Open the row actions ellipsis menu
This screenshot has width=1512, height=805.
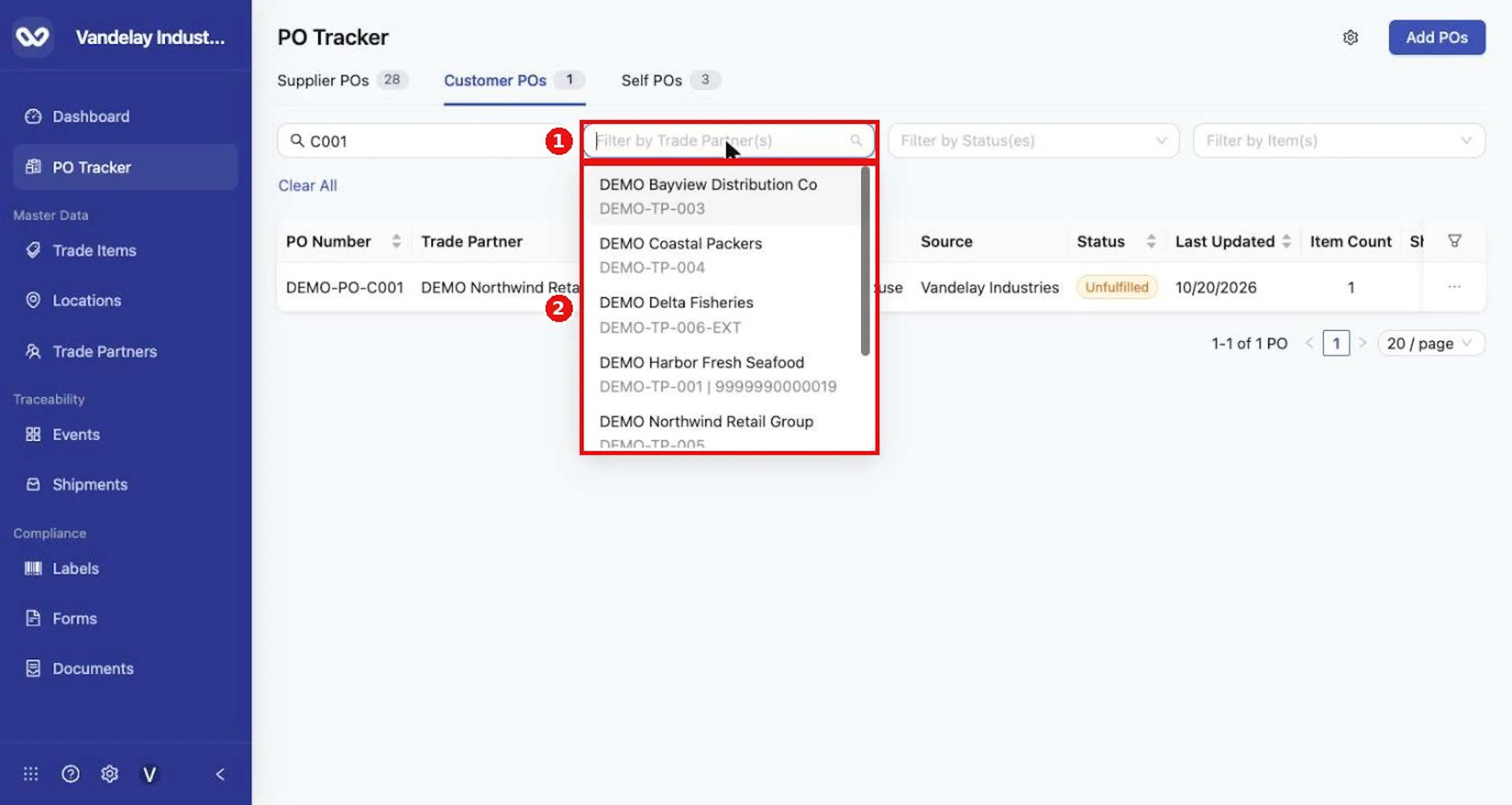tap(1454, 287)
